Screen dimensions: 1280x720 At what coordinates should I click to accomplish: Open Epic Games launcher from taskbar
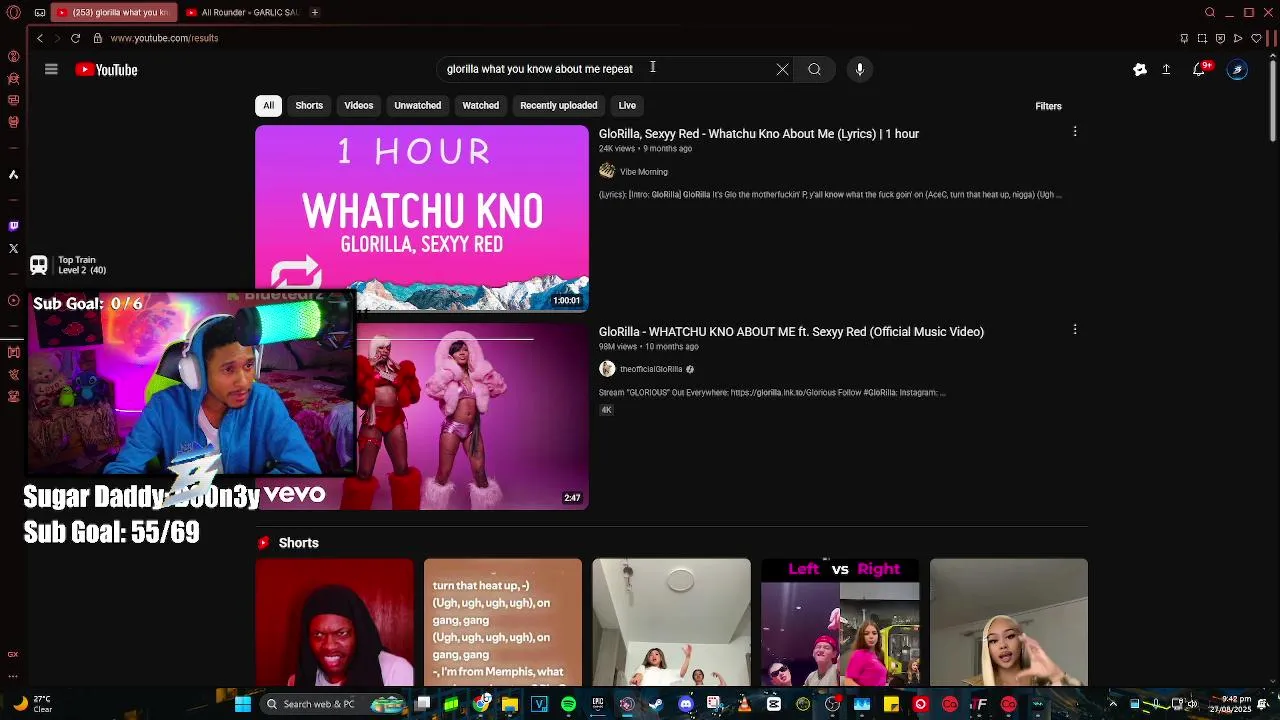[x=597, y=704]
